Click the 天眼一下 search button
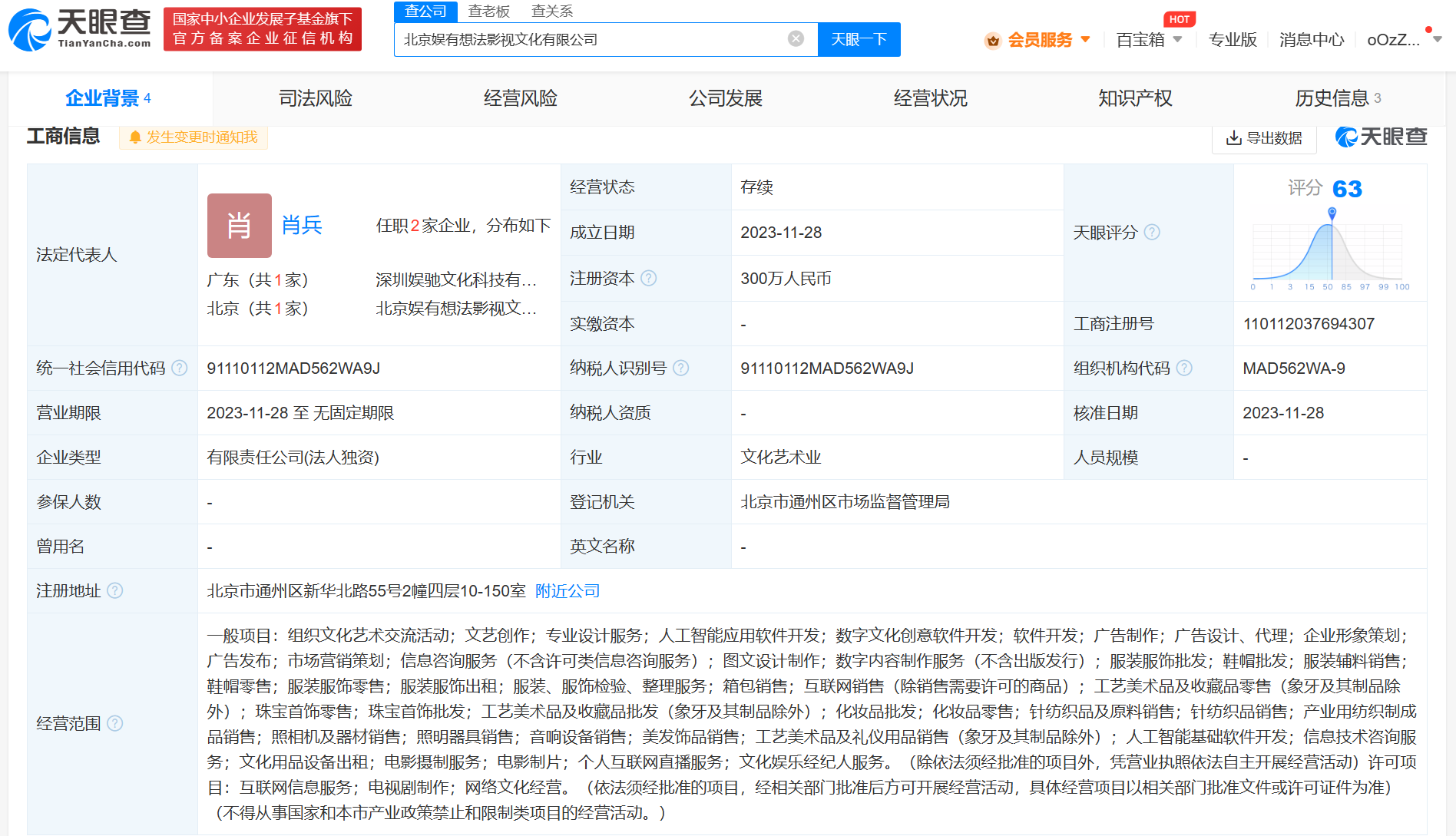 click(859, 39)
